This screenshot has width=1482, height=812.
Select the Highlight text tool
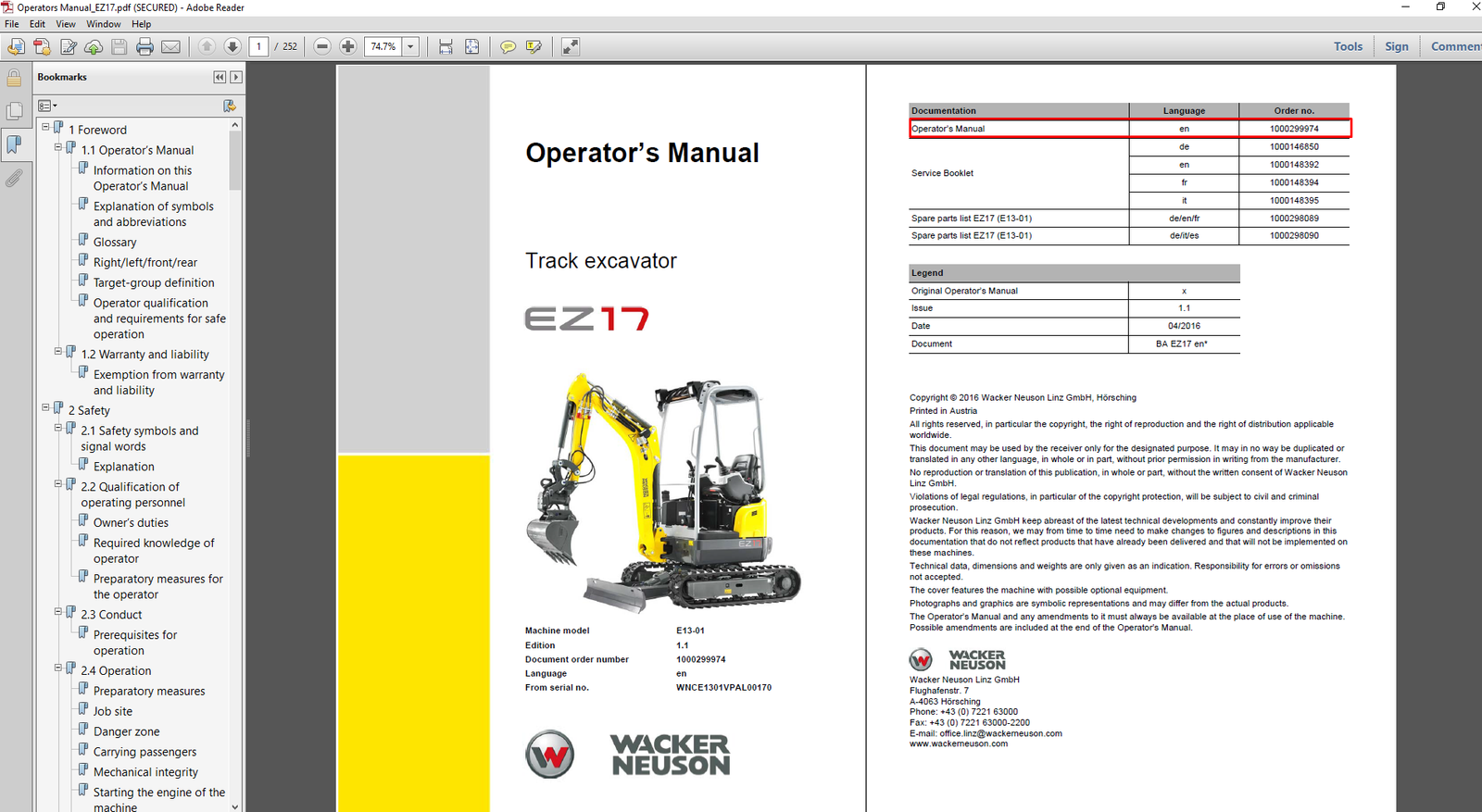pos(534,46)
